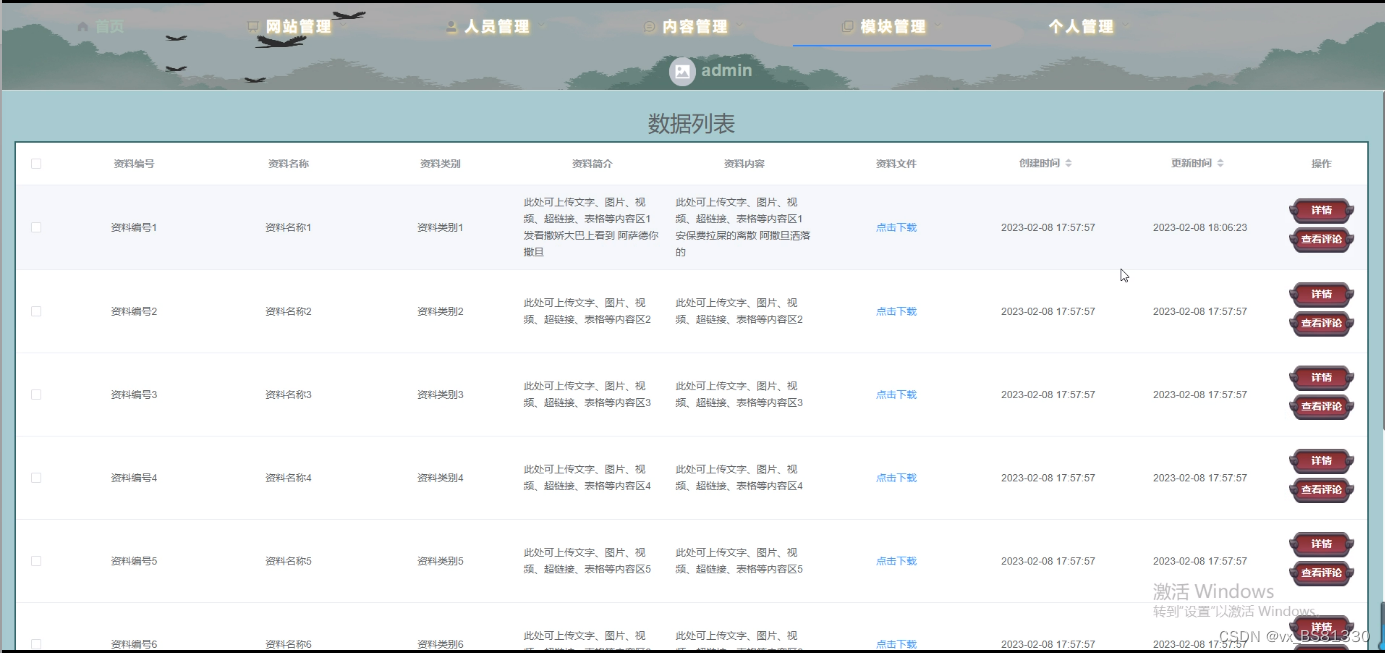Screen dimensions: 1385x653
Task: Click update time 2023-02-08 18:06:23
Action: point(1200,227)
